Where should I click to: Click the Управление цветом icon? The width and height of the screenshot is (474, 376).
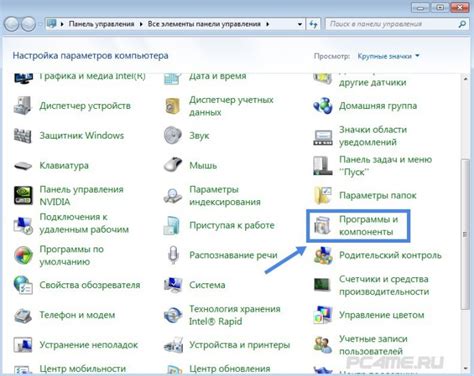[323, 315]
